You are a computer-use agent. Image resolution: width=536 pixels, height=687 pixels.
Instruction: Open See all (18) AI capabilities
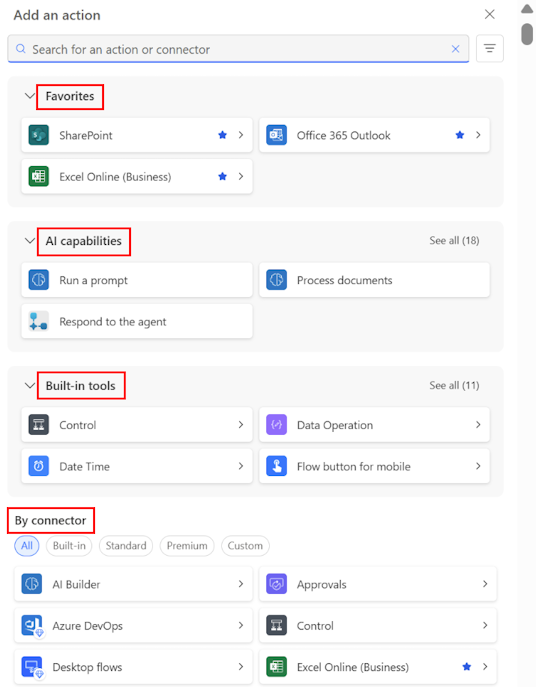[454, 241]
